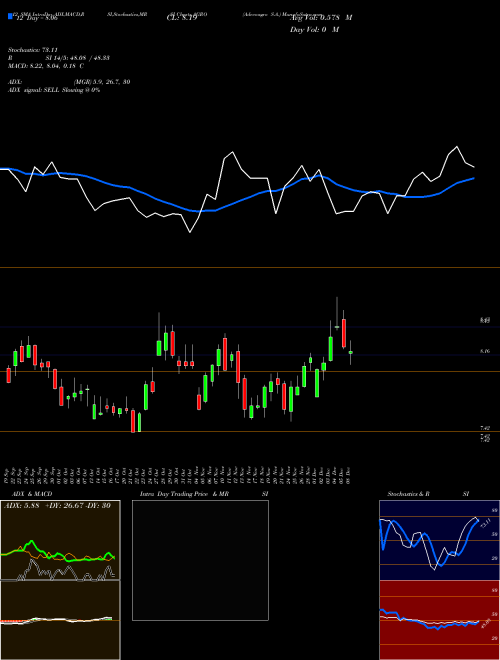Viewport: 500px width, 660px height.
Task: Click the Day Vol: 0 M value
Action: point(314,30)
